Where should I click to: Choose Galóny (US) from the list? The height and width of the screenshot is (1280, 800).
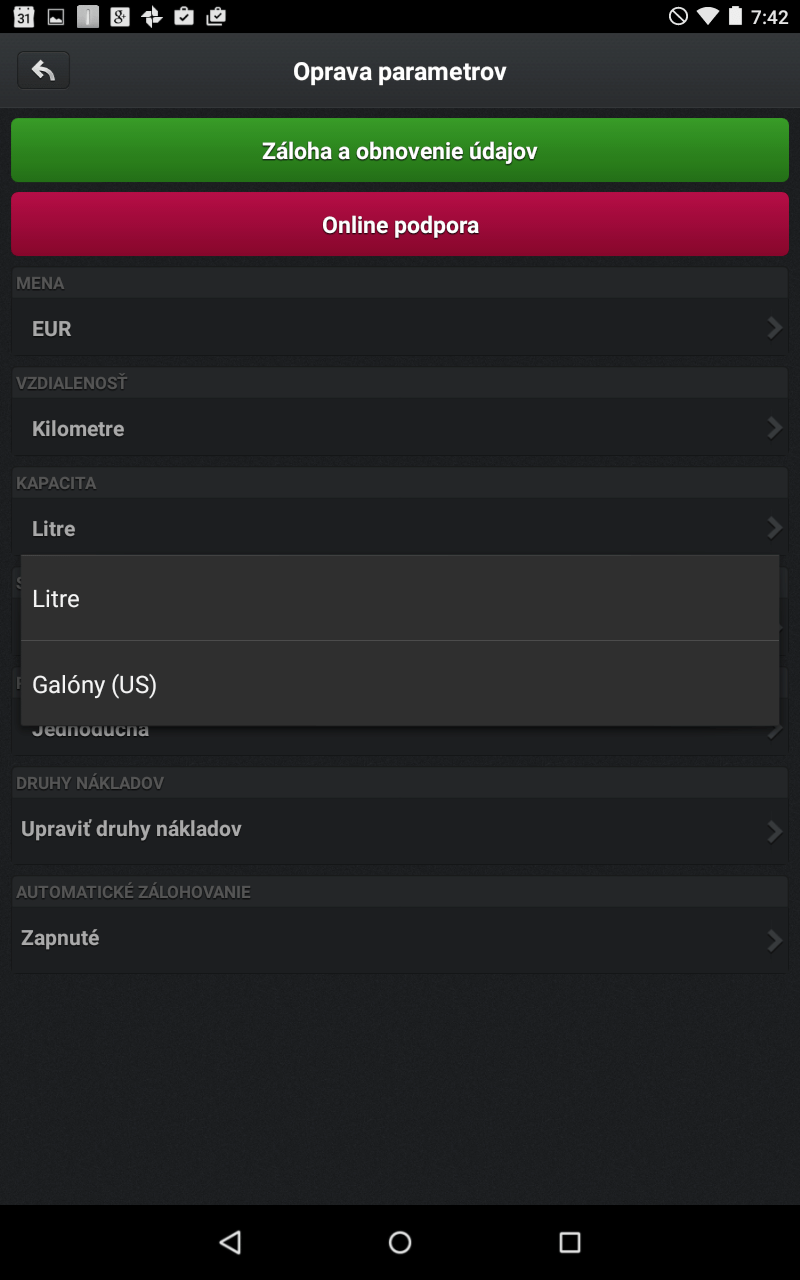coord(400,684)
